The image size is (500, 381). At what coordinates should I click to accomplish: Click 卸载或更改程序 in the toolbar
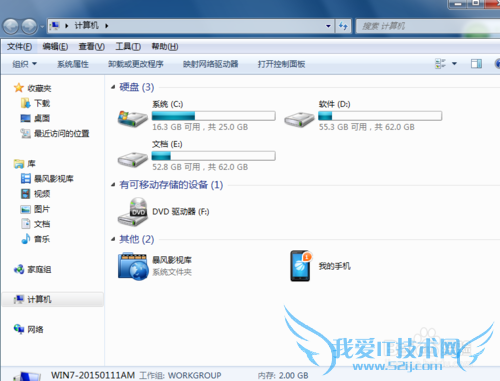click(x=136, y=64)
